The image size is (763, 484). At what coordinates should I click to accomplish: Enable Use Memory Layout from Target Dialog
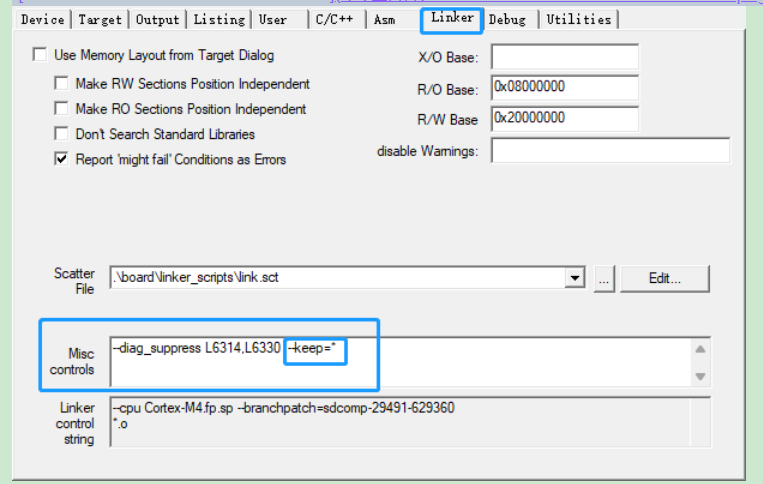click(x=40, y=54)
